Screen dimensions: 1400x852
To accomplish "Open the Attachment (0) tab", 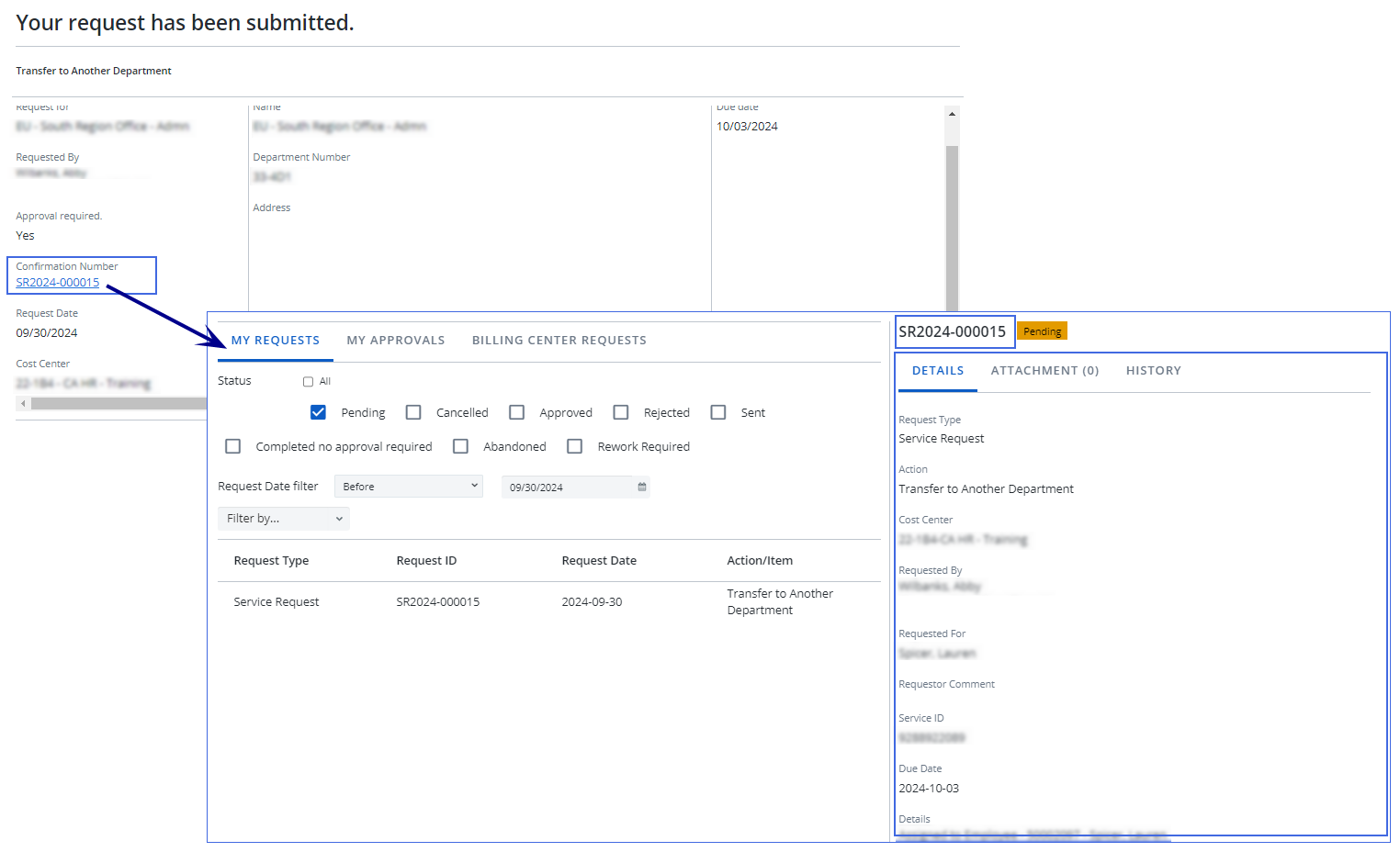I will pyautogui.click(x=1044, y=371).
